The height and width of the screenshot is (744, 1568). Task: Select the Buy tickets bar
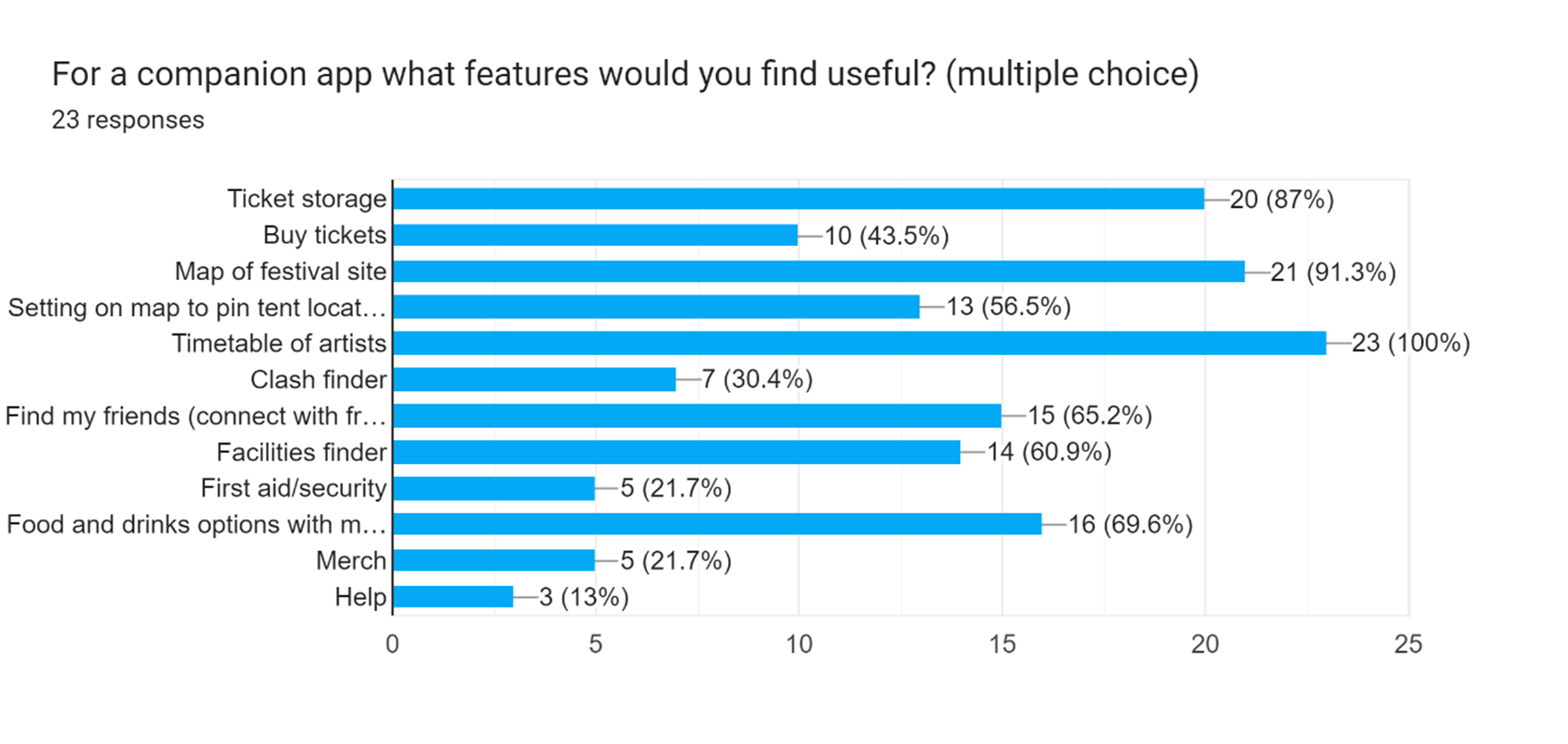(595, 235)
